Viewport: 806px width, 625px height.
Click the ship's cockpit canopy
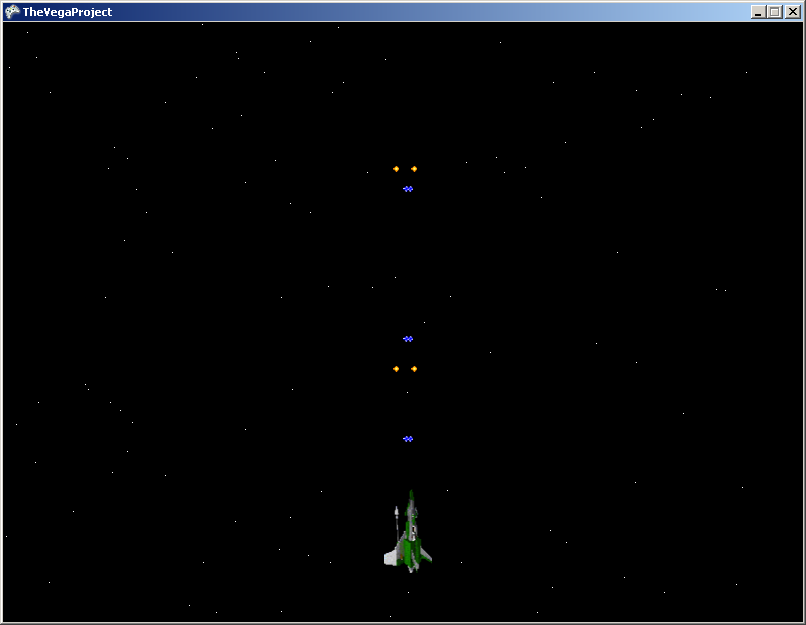pyautogui.click(x=411, y=530)
